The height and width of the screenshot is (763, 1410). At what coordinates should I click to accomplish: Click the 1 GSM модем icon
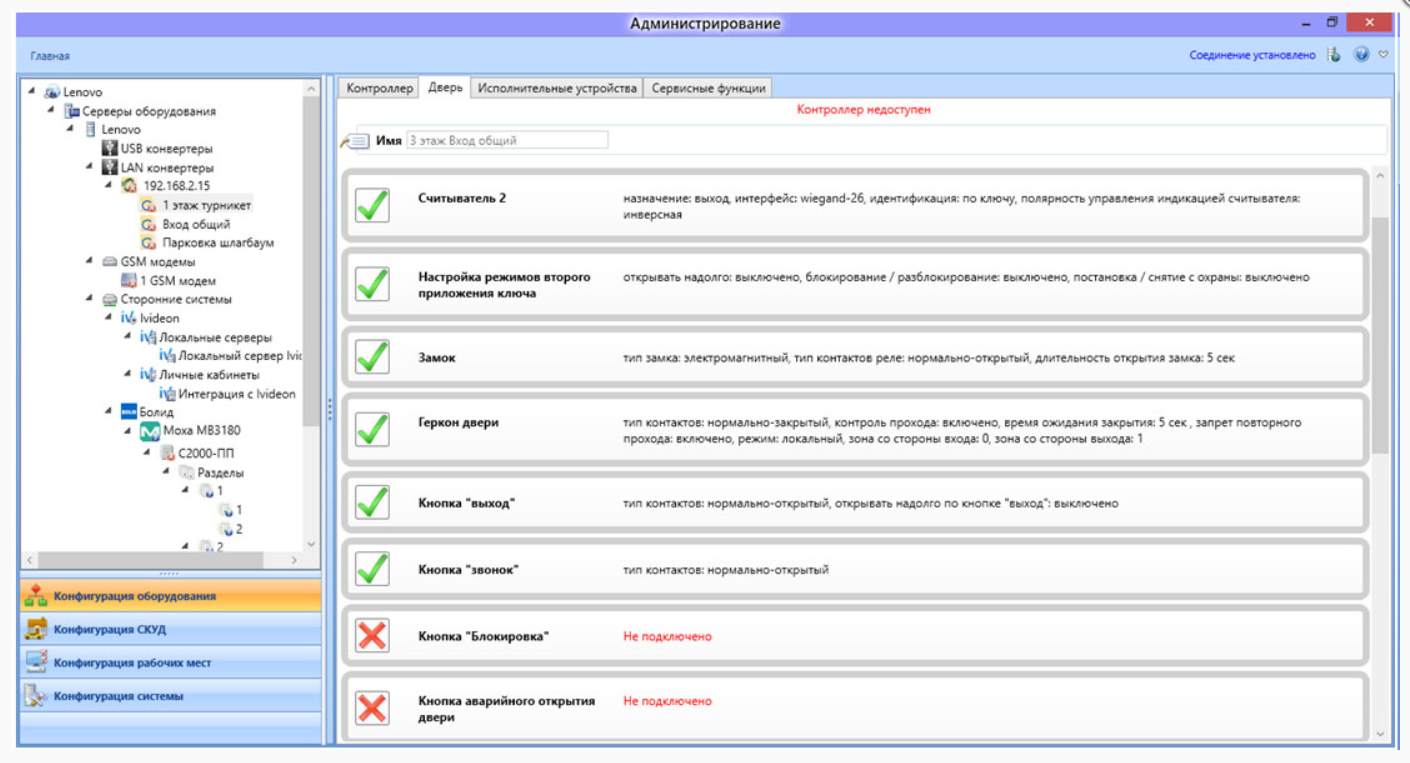pyautogui.click(x=128, y=281)
